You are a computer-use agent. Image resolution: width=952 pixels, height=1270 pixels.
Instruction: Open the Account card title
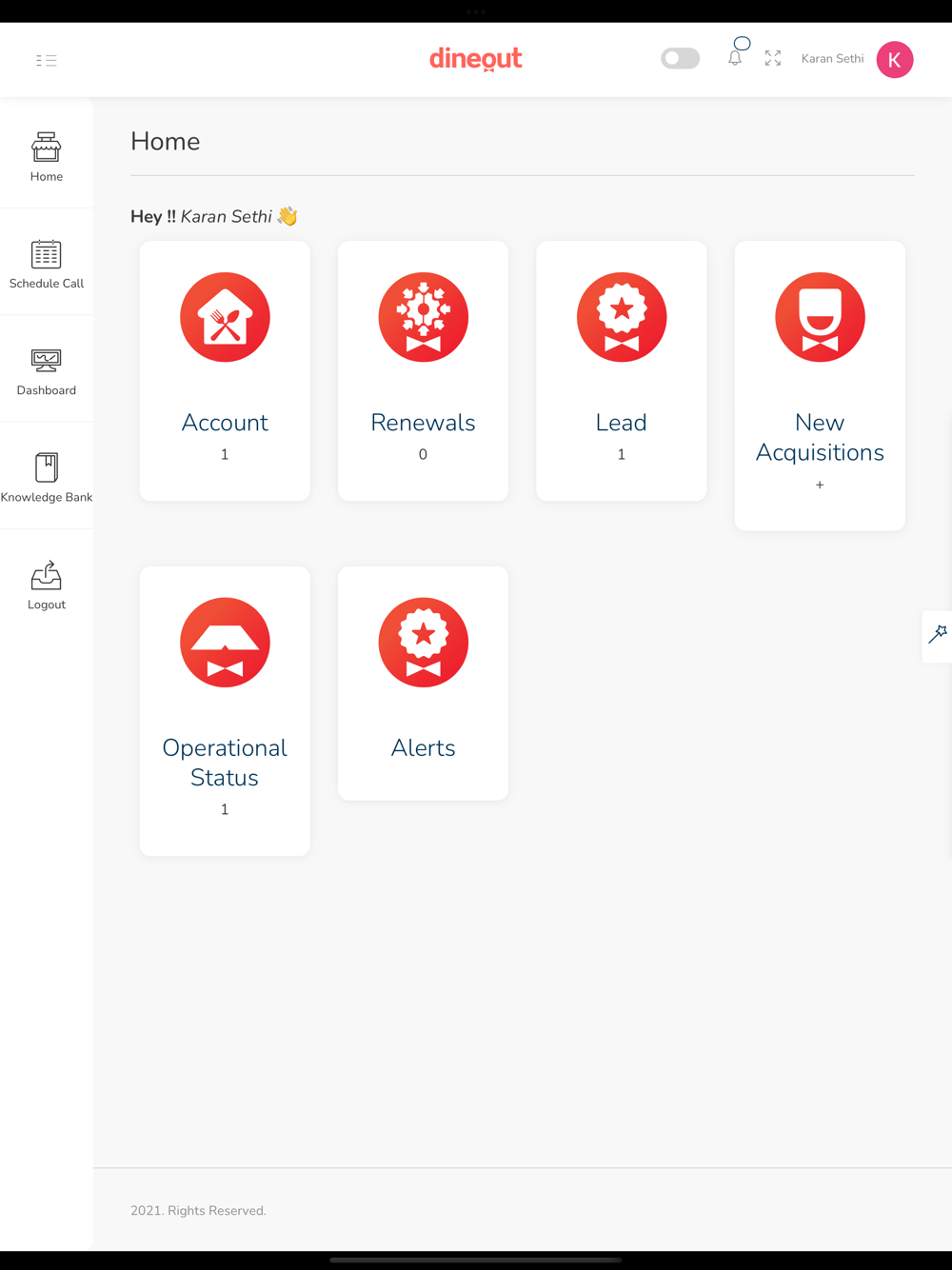(x=225, y=423)
